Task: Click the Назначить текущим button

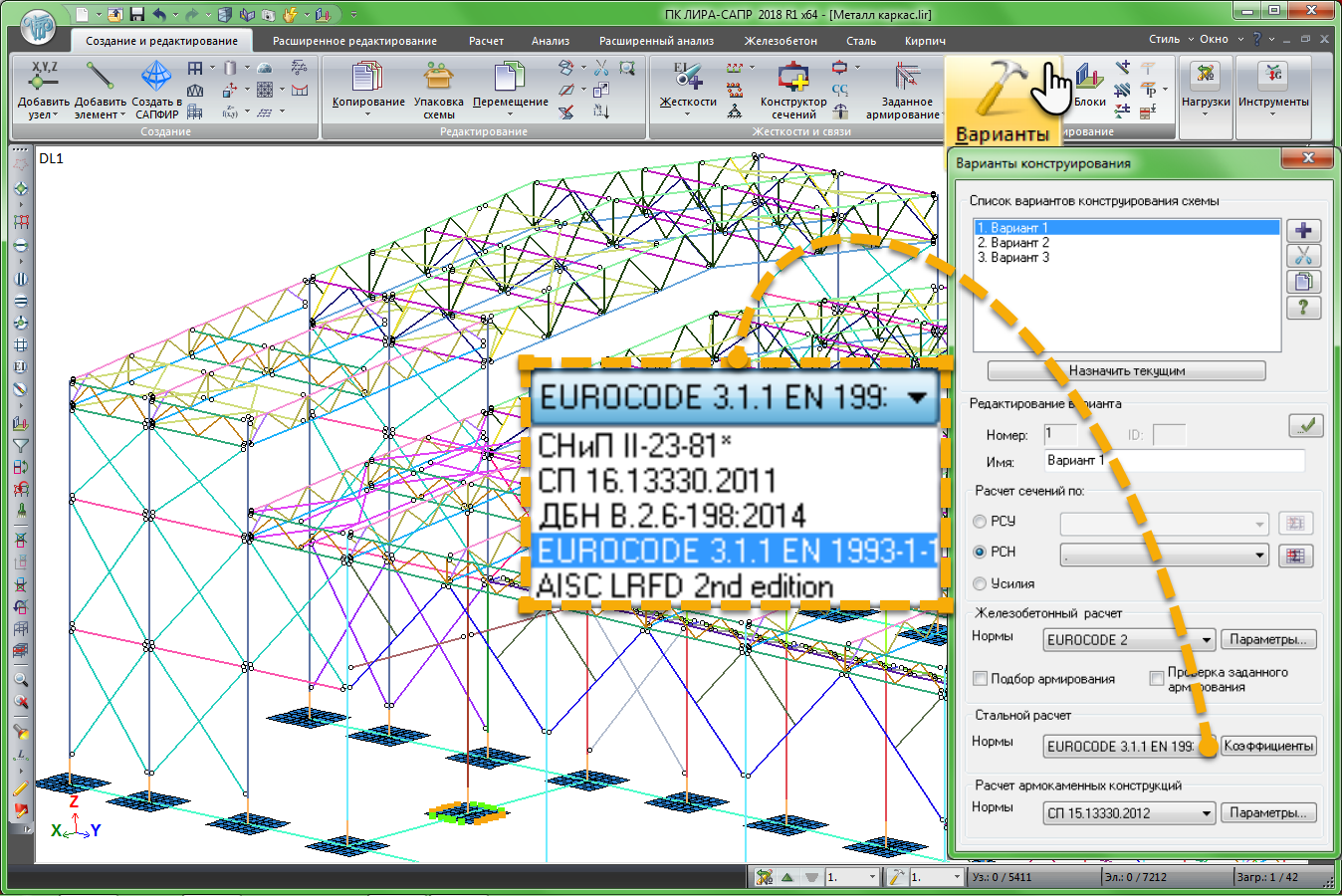Action: [x=1126, y=370]
